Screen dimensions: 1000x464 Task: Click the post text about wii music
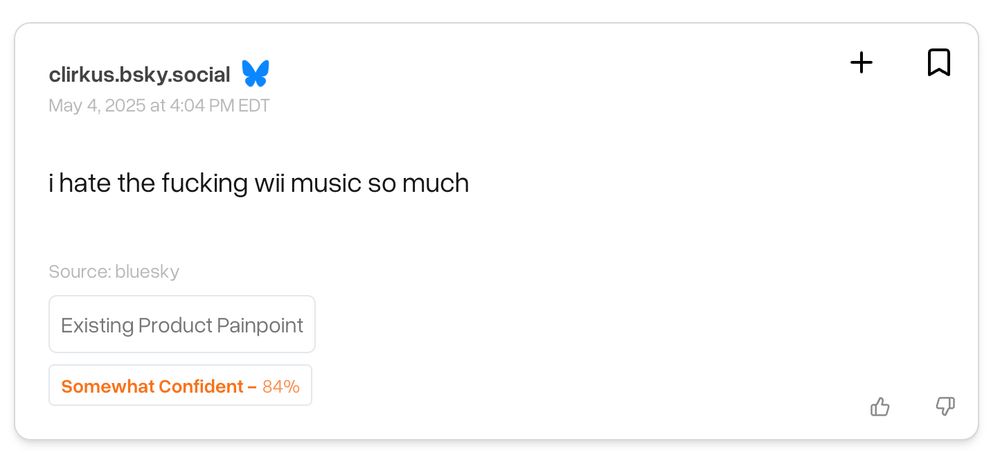[x=258, y=183]
